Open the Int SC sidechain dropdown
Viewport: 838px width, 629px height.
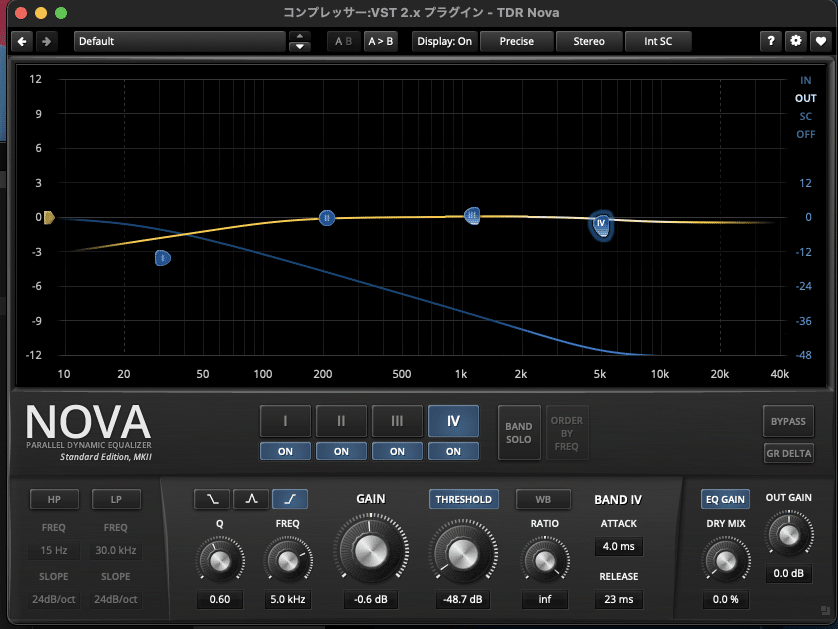(658, 41)
